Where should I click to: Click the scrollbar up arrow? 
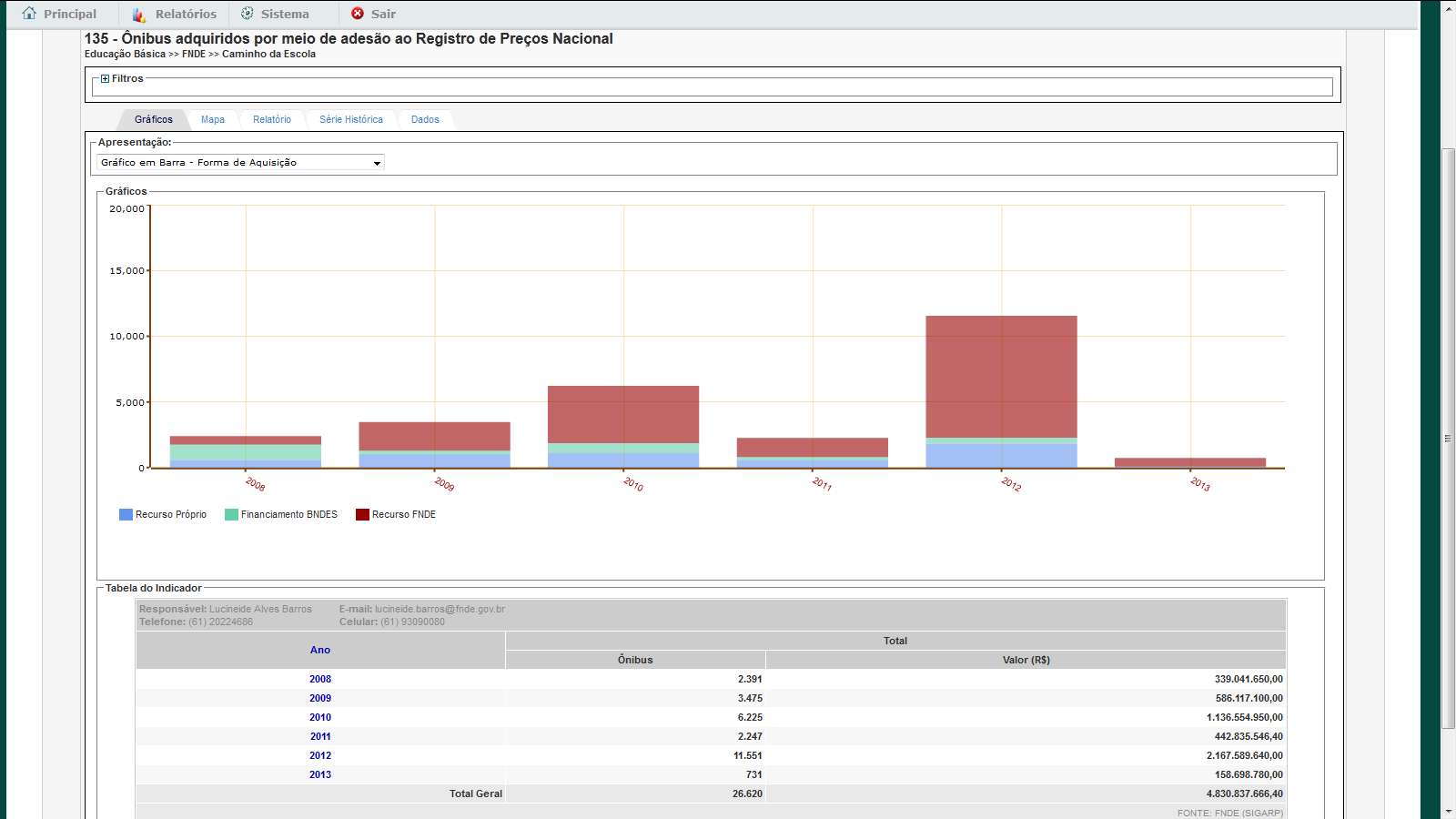click(x=1448, y=8)
